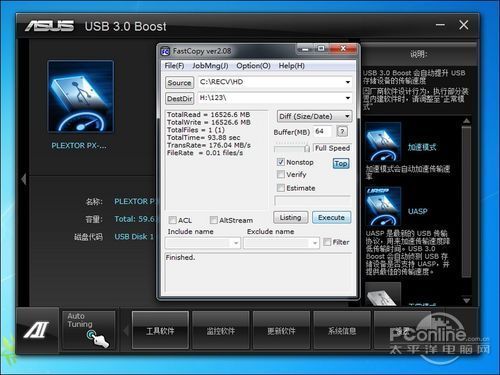Click the TotalRead = 16526.6 MB text

(208, 115)
